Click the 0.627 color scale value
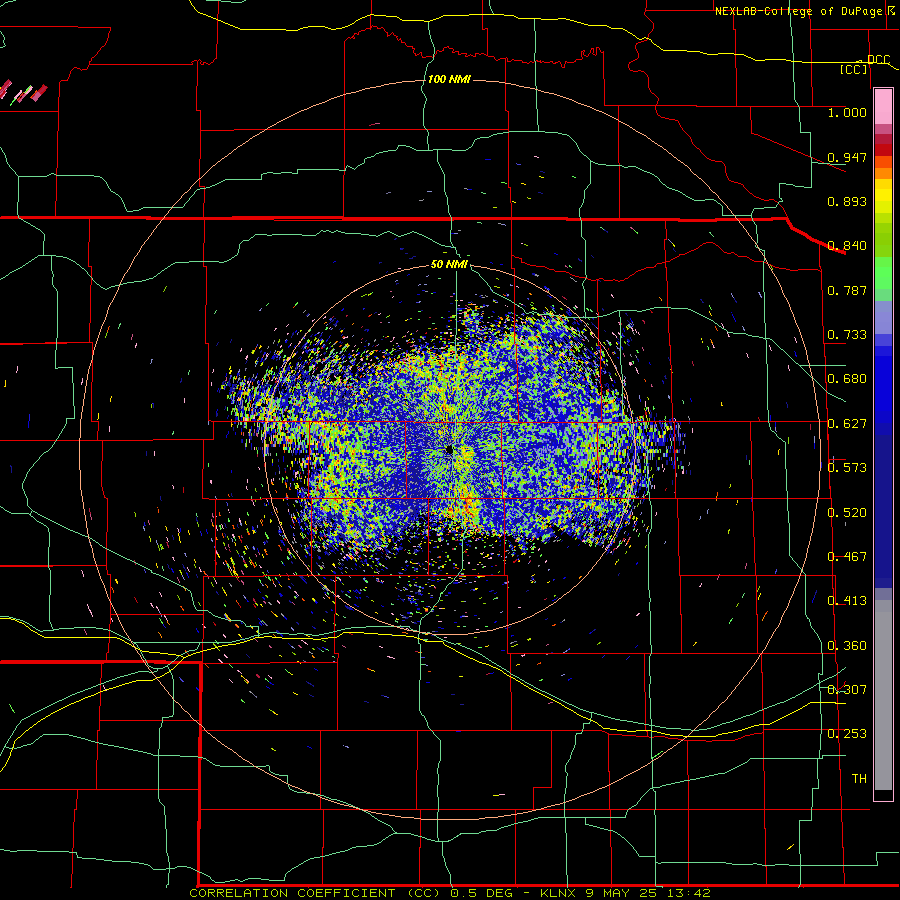The width and height of the screenshot is (900, 900). [847, 424]
